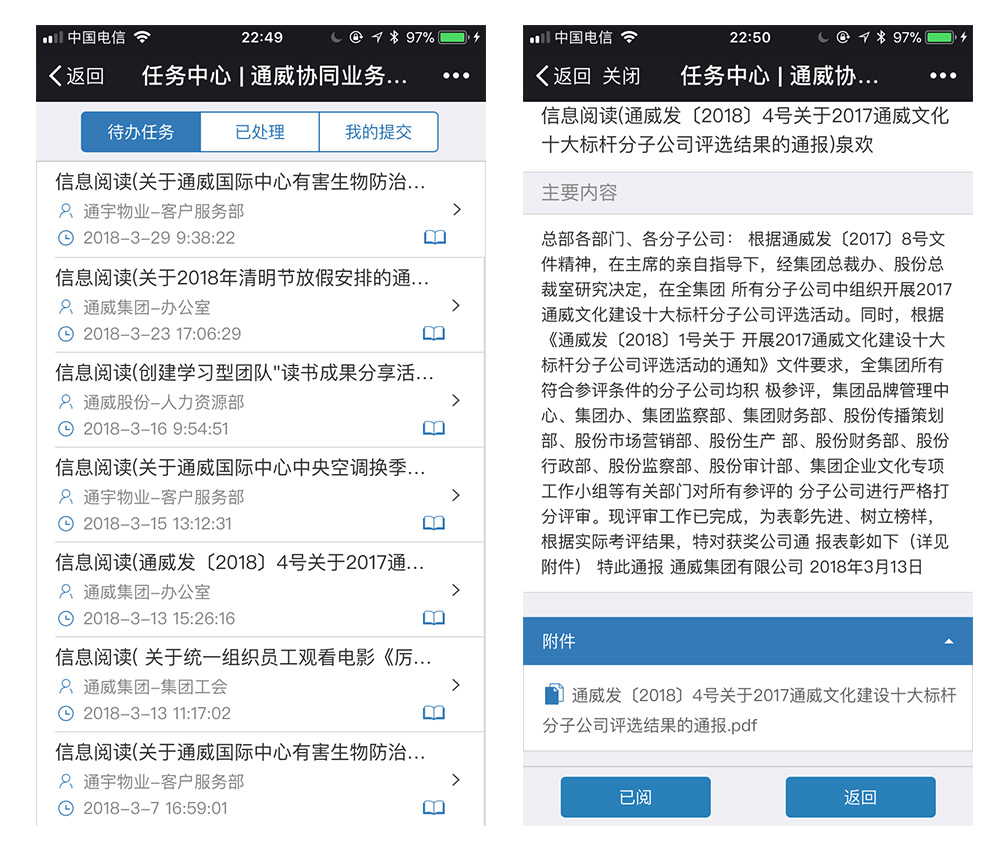1000x860 pixels.
Task: Click the timestamp 2018-3-13 11:17:02
Action: pos(157,713)
